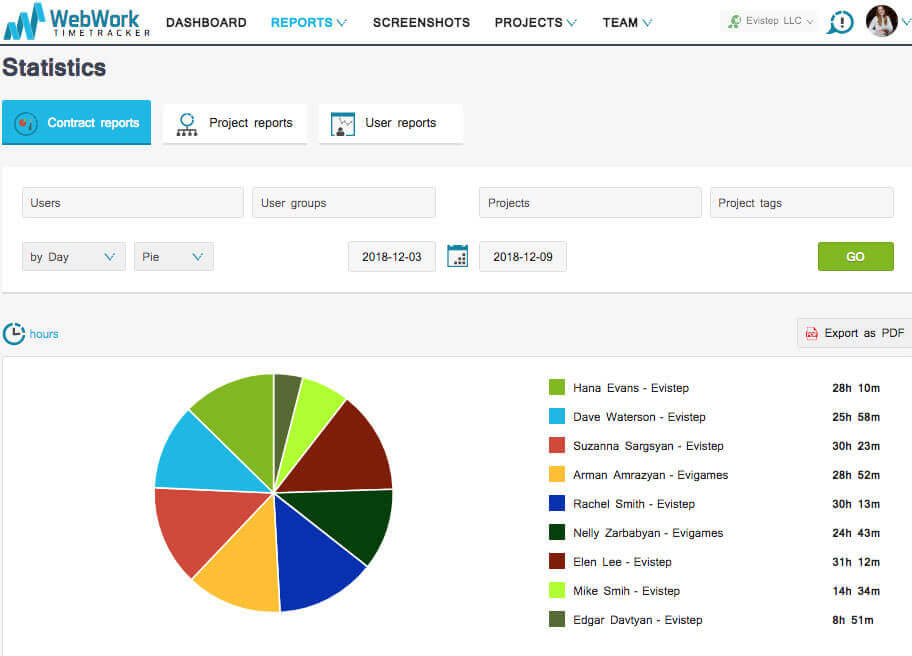Click the green GO button

856,256
